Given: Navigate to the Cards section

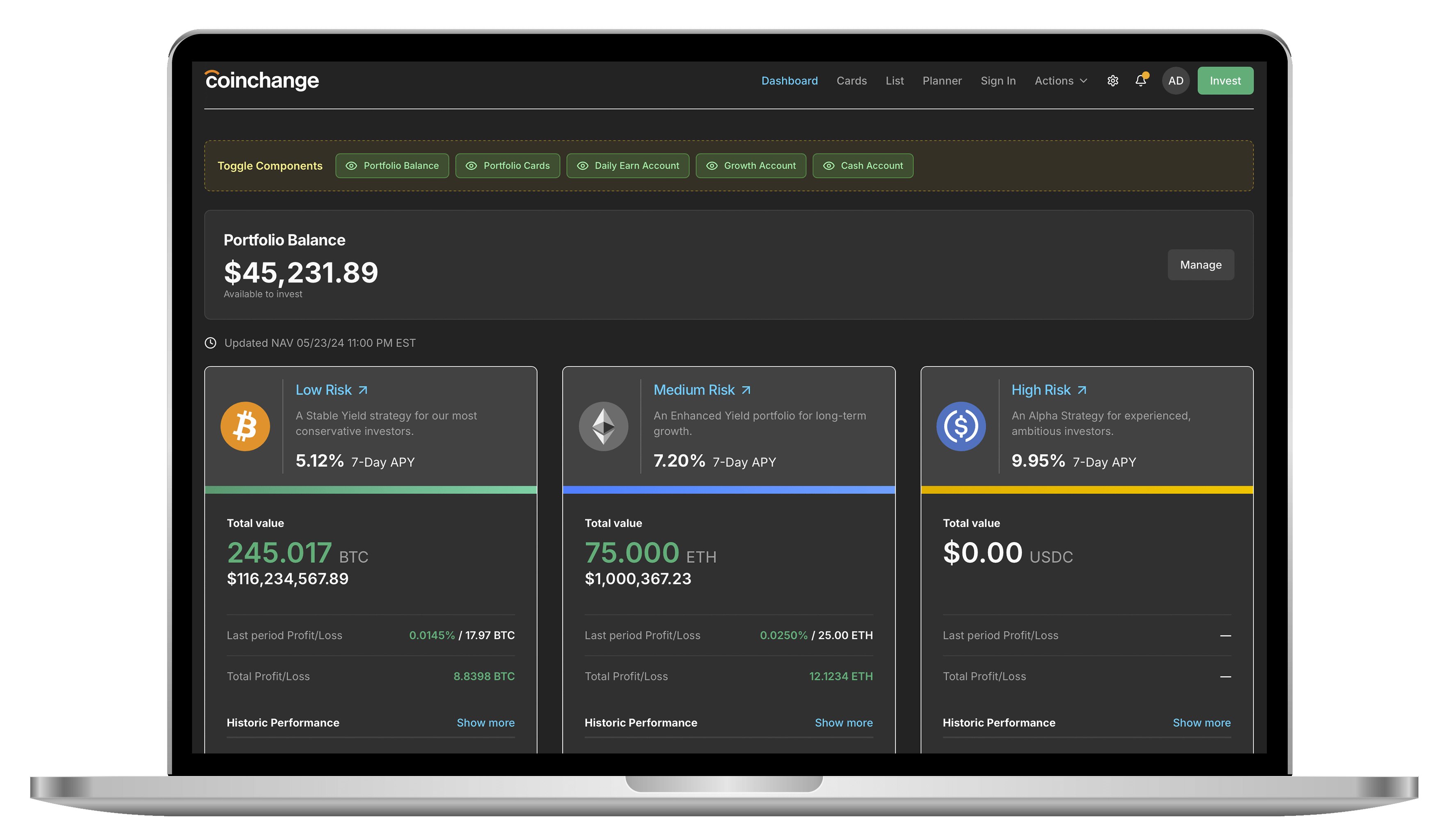Looking at the screenshot, I should (x=852, y=80).
